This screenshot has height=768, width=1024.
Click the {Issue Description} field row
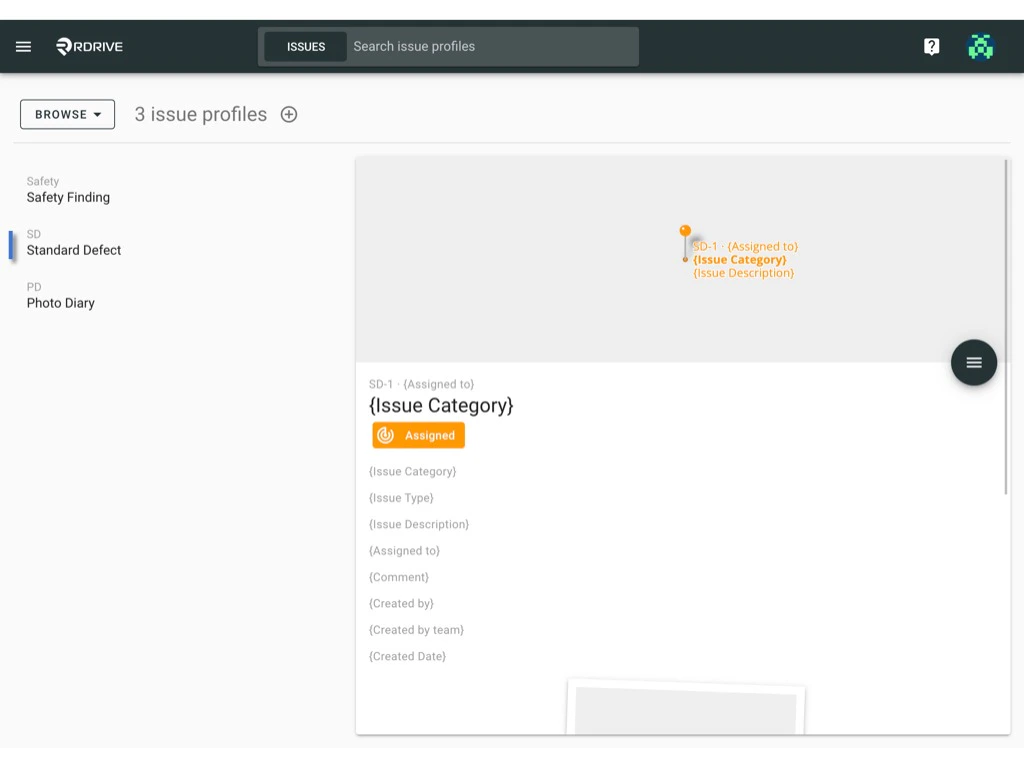coord(419,524)
